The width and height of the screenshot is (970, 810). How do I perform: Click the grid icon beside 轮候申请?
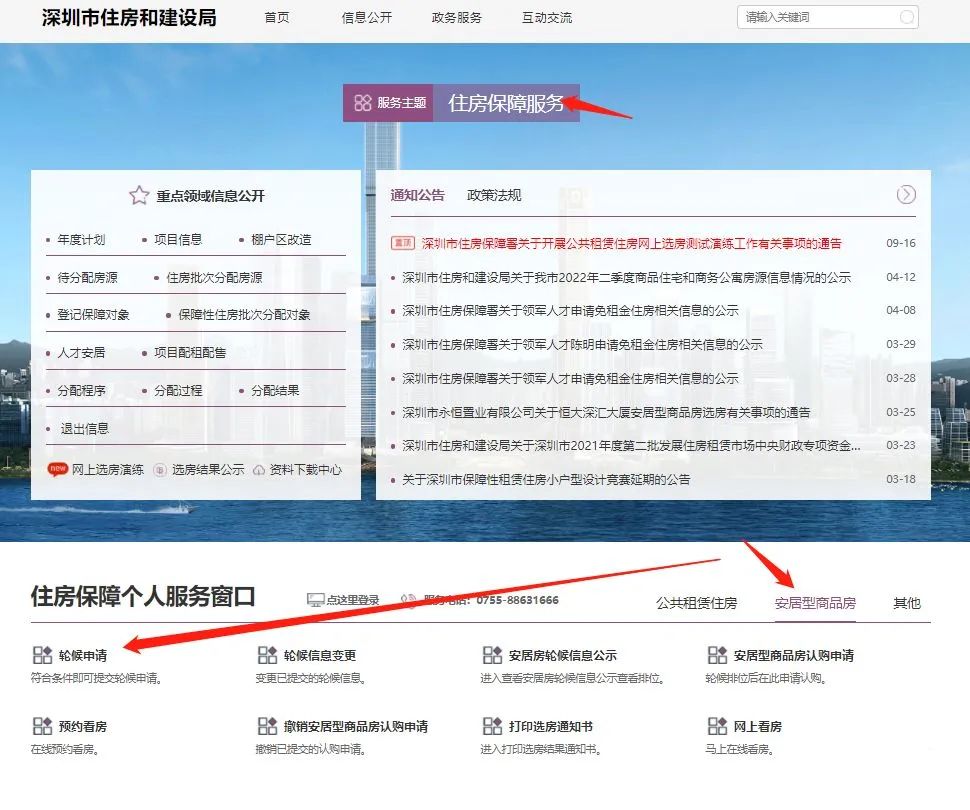click(x=42, y=655)
